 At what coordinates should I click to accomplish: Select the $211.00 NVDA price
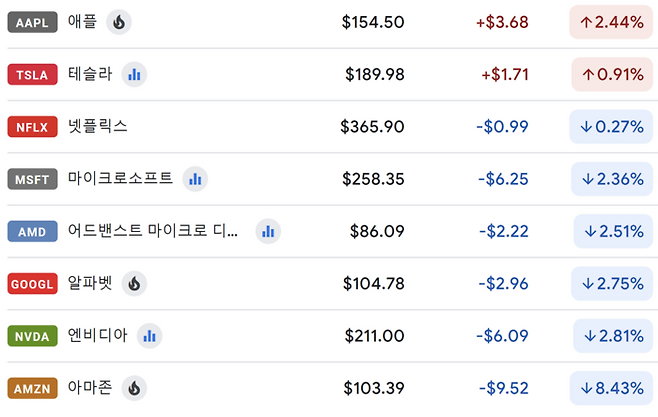tap(374, 336)
